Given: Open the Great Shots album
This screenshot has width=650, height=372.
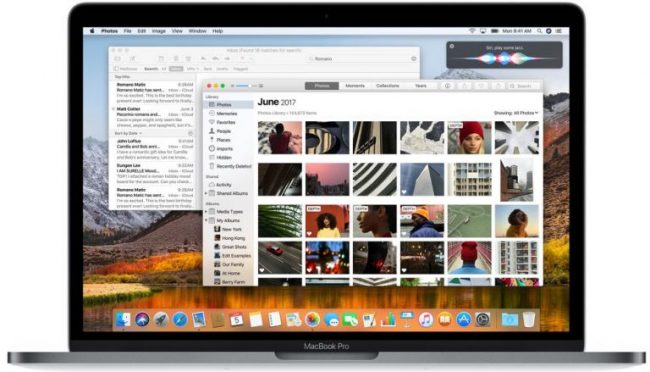Looking at the screenshot, I should click(x=234, y=247).
